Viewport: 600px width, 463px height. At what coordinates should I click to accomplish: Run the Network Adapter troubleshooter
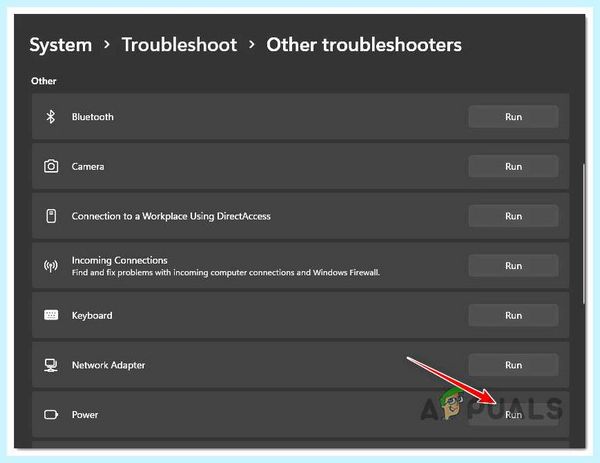click(x=513, y=365)
